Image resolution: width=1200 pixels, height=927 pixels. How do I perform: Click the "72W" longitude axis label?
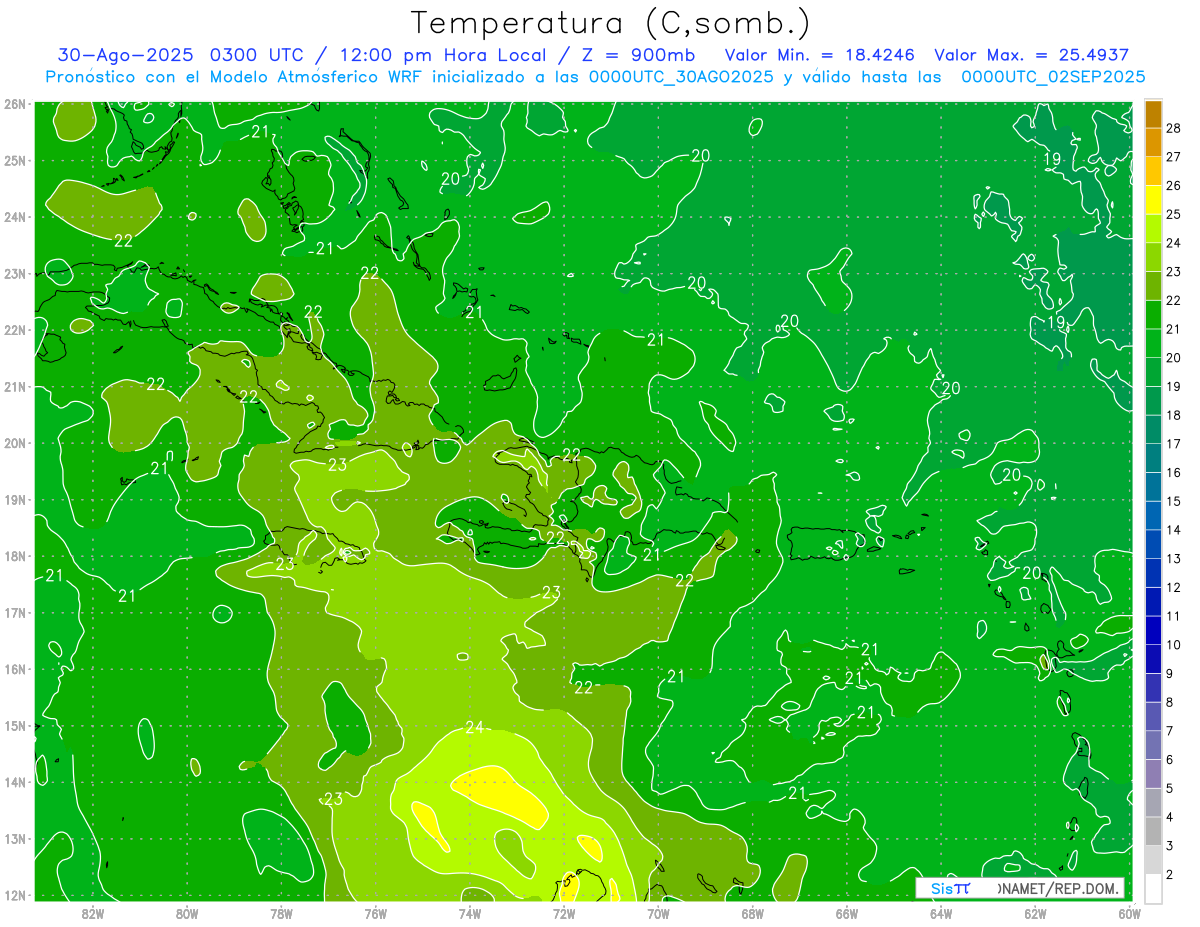pos(564,912)
